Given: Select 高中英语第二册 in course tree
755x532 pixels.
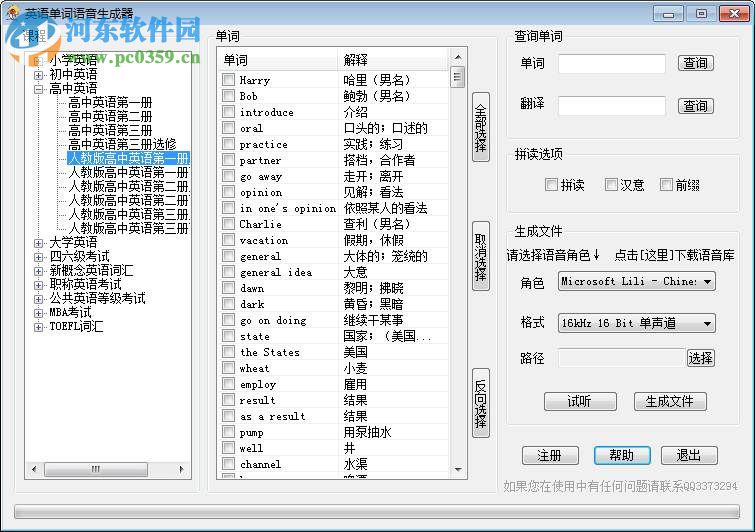Looking at the screenshot, I should tap(110, 117).
